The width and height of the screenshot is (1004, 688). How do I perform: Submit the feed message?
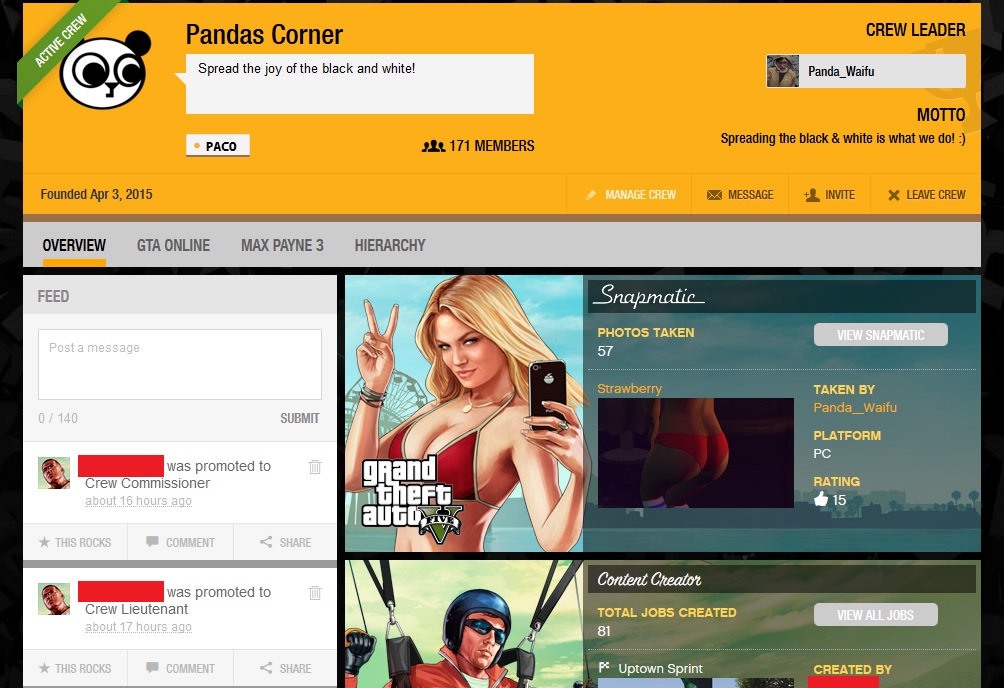pyautogui.click(x=300, y=418)
